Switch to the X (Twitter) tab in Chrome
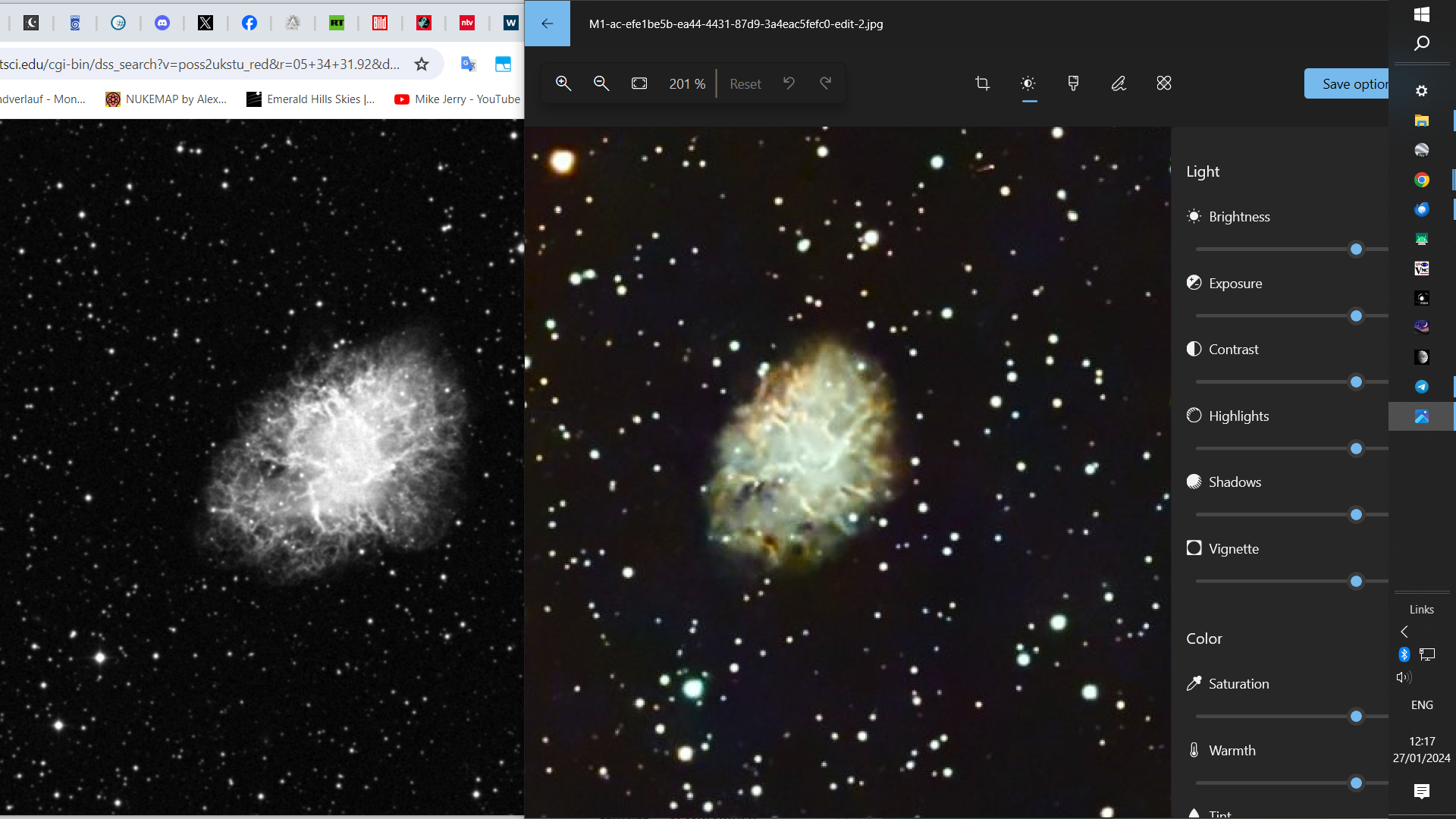 206,23
